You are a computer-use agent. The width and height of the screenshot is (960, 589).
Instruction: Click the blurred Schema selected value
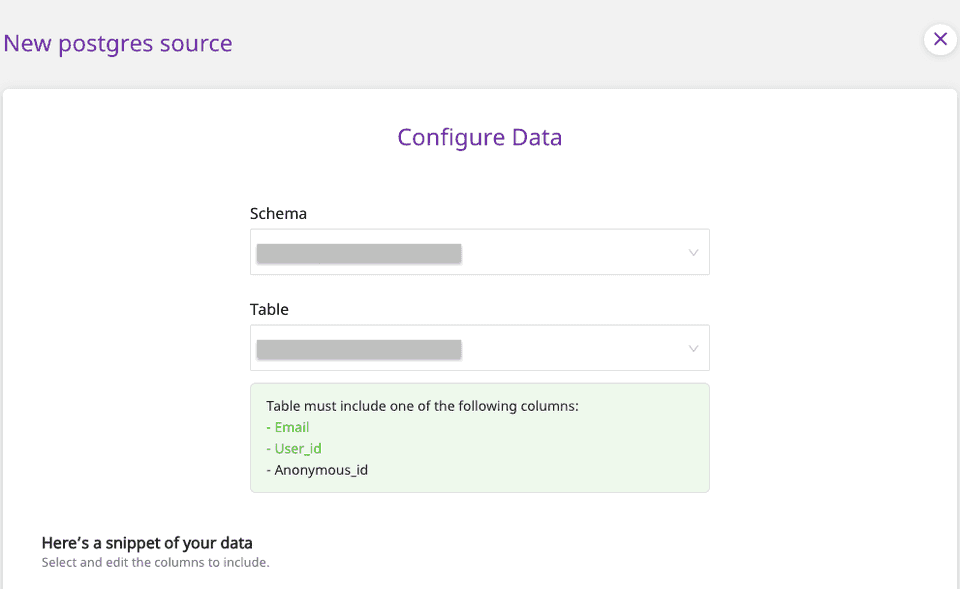358,253
